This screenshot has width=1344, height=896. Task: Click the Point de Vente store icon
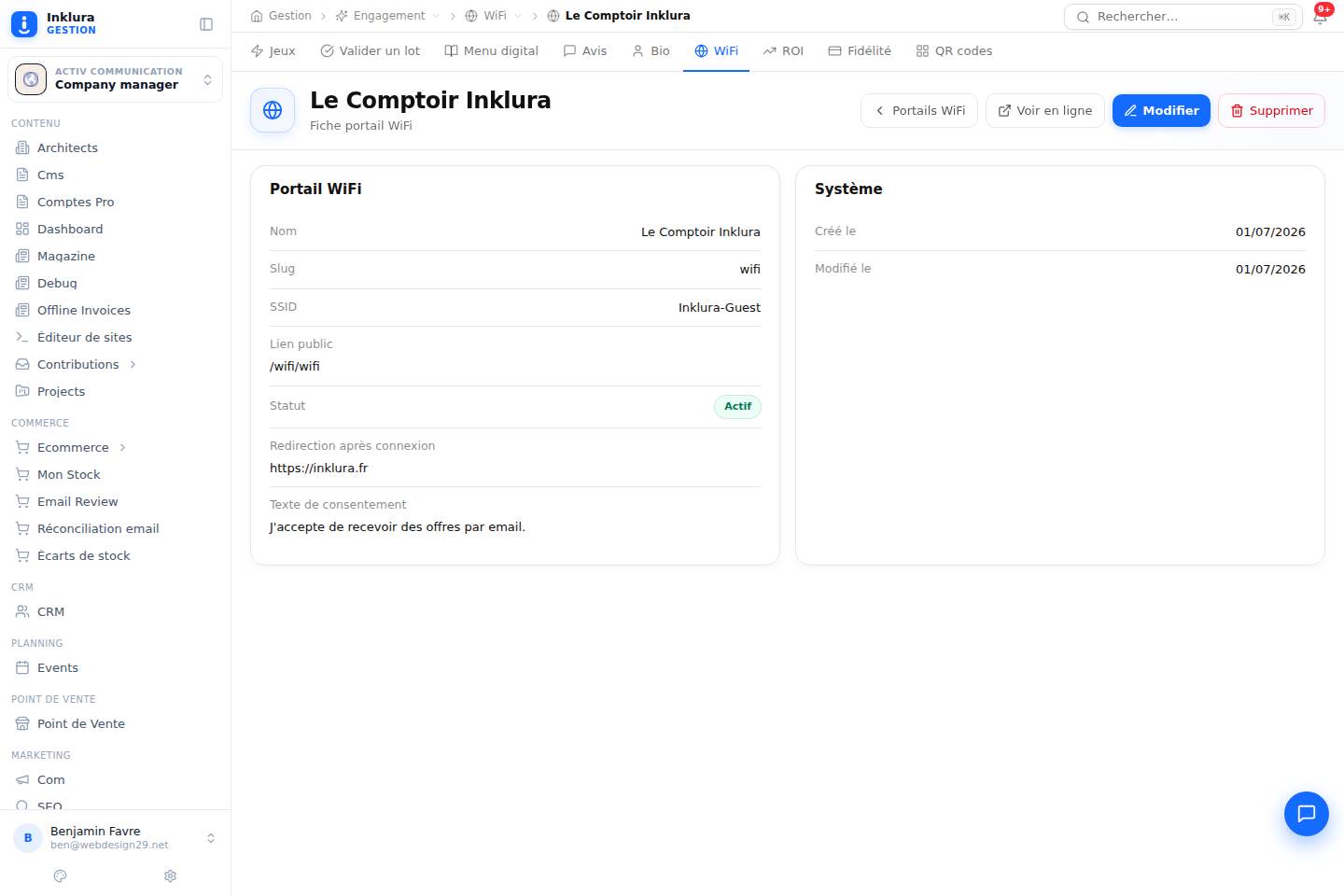(22, 723)
